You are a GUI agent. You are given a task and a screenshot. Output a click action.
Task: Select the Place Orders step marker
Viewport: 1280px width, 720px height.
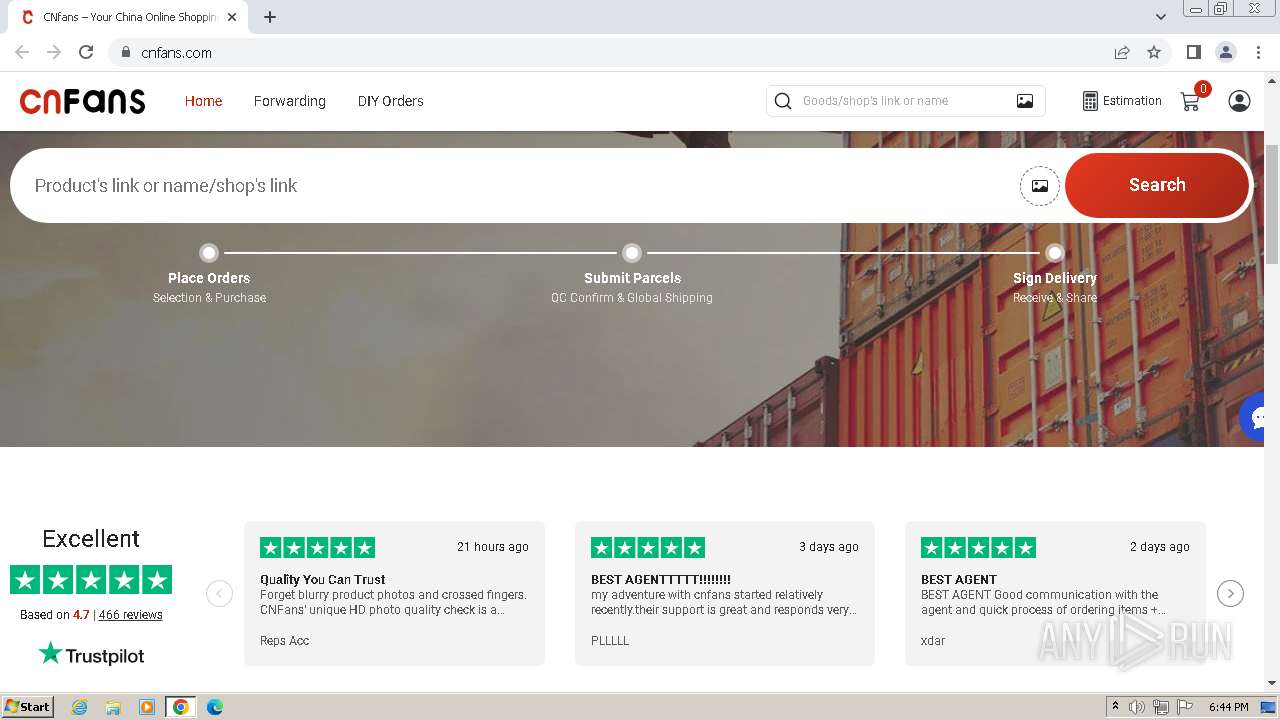(x=209, y=253)
